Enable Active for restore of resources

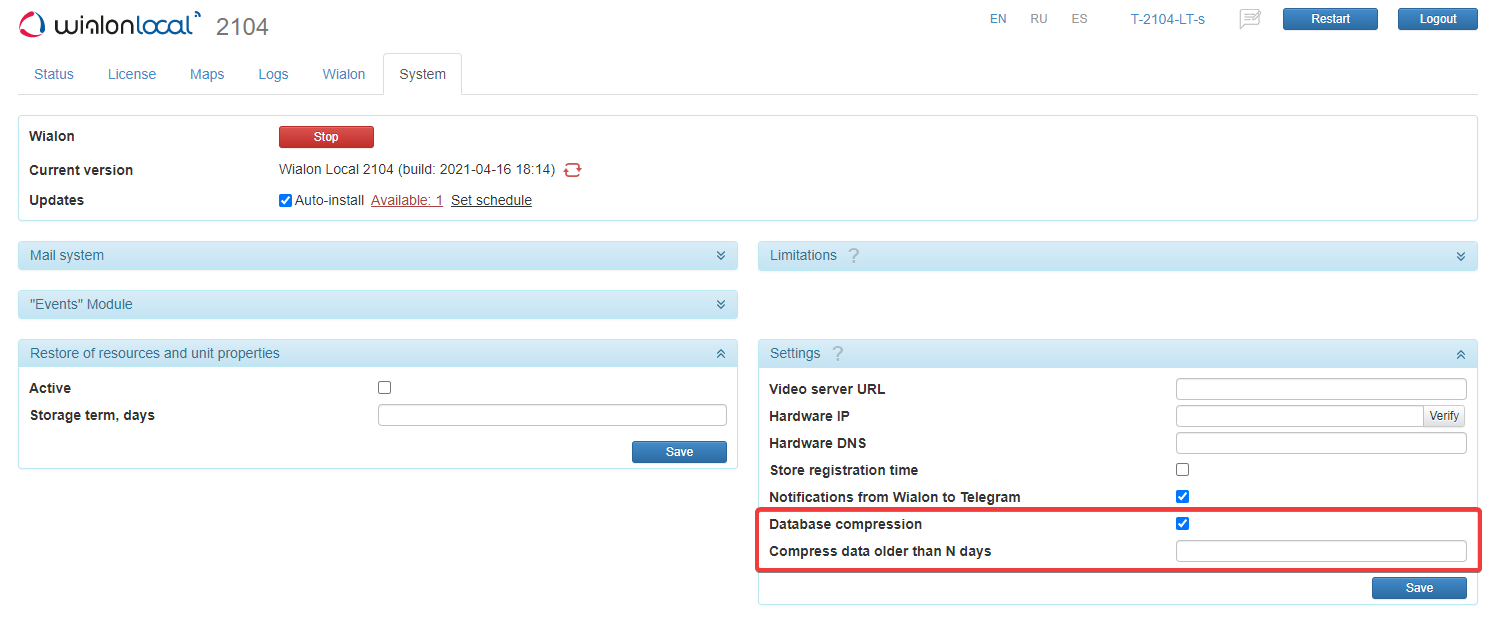coord(384,388)
